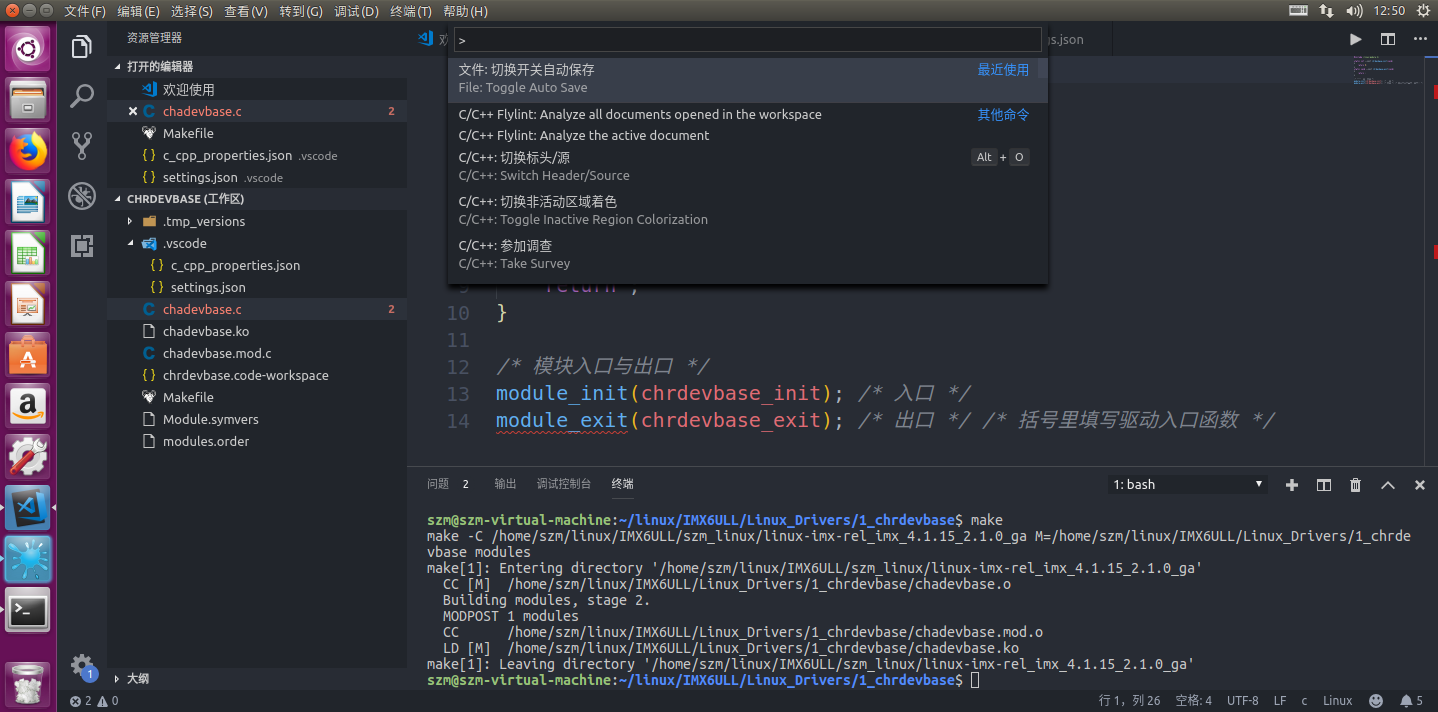Open the terminal selector dropdown 1: bash
The width and height of the screenshot is (1438, 712).
[x=1187, y=485]
